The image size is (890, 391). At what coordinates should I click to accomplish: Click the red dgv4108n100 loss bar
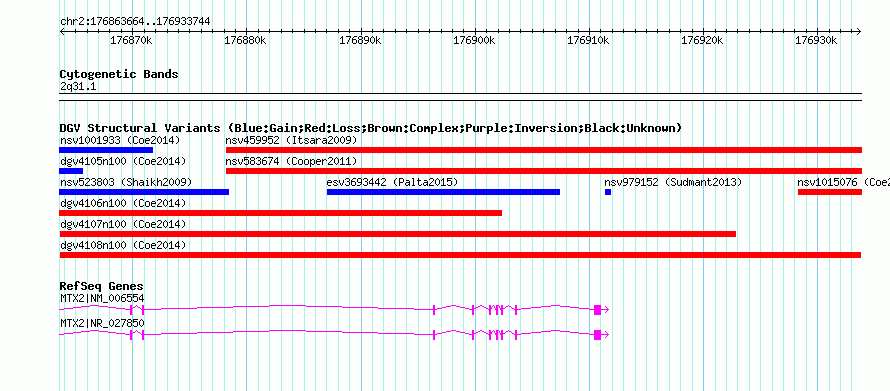pyautogui.click(x=460, y=255)
